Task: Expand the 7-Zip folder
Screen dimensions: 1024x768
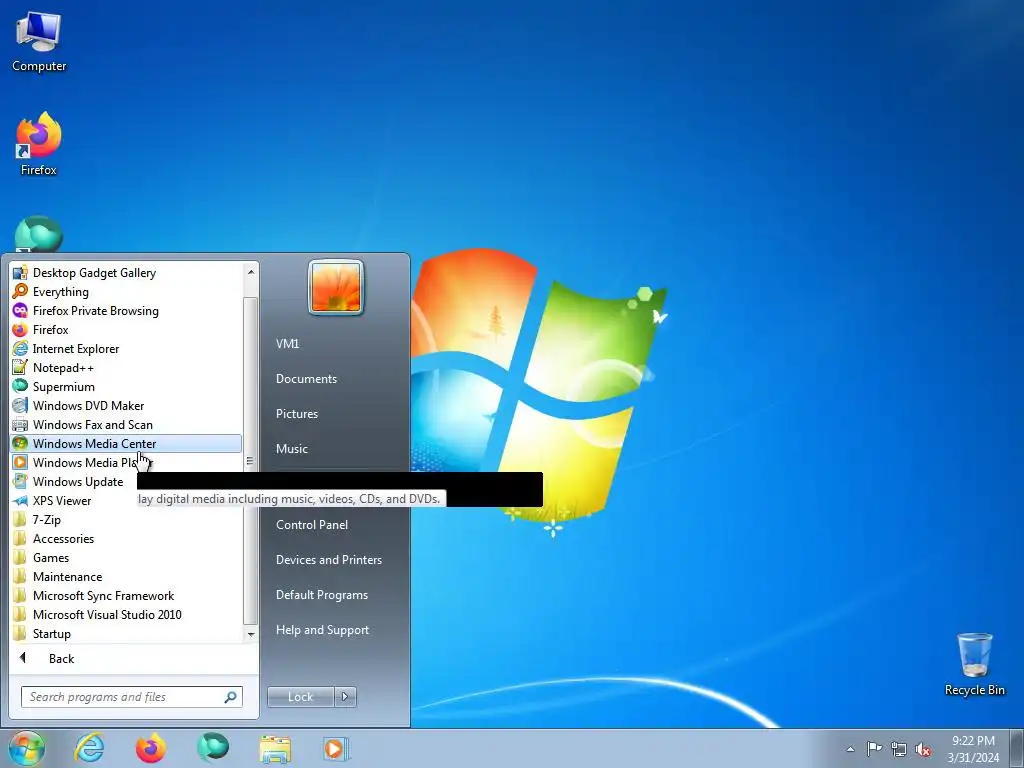Action: coord(125,520)
